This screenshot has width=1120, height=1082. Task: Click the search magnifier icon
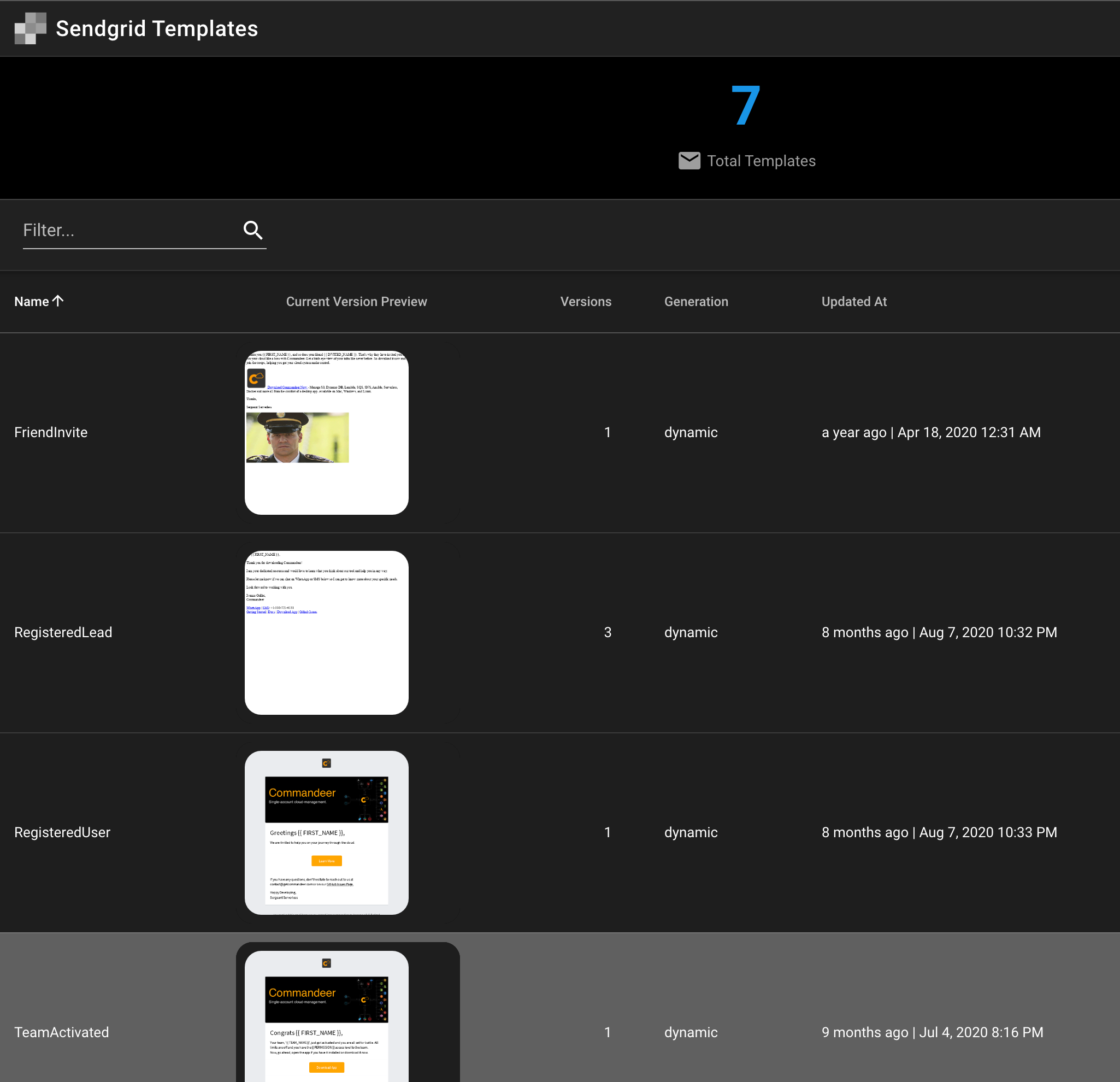point(253,231)
